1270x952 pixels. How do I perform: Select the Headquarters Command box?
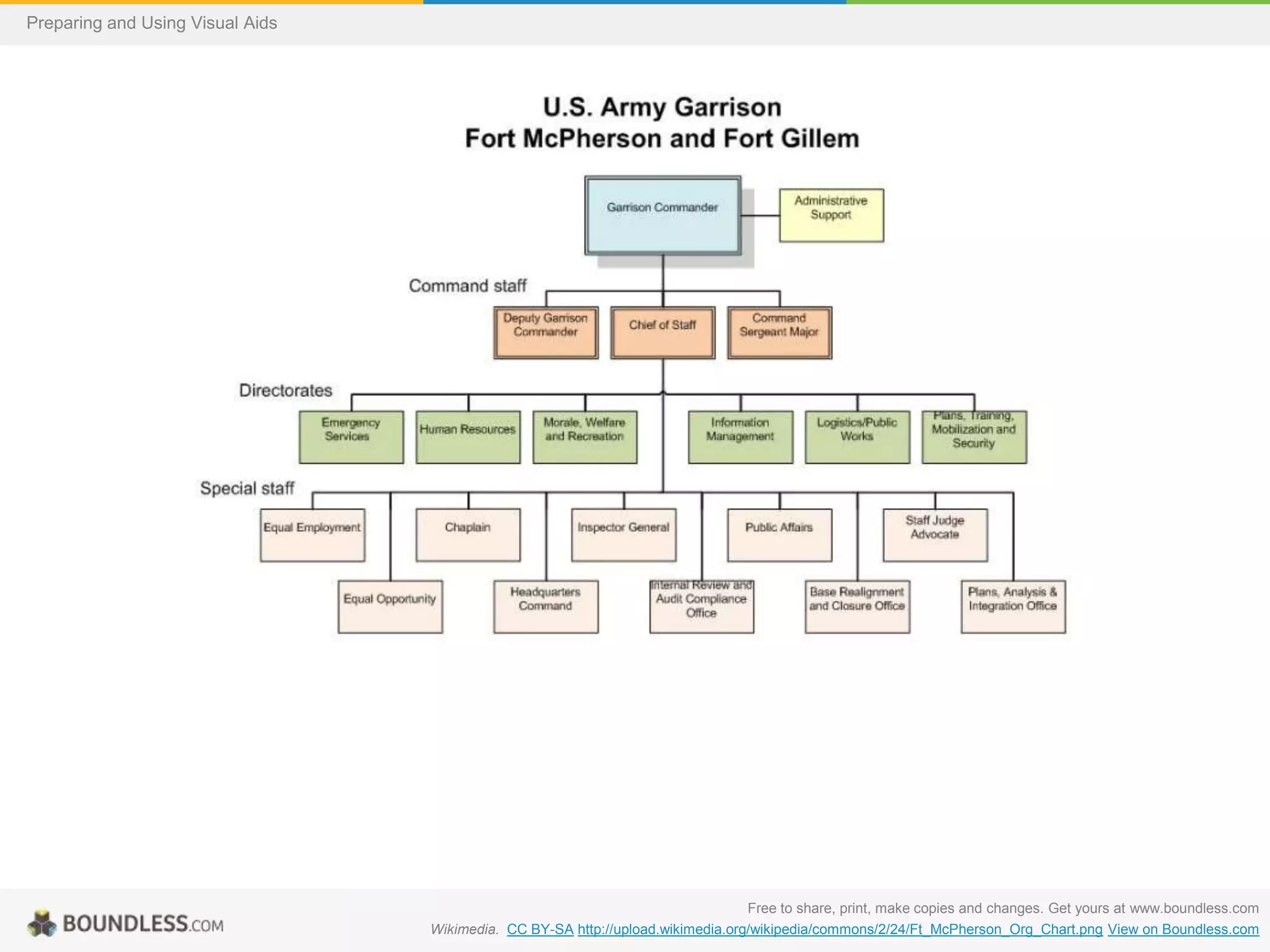click(x=546, y=606)
